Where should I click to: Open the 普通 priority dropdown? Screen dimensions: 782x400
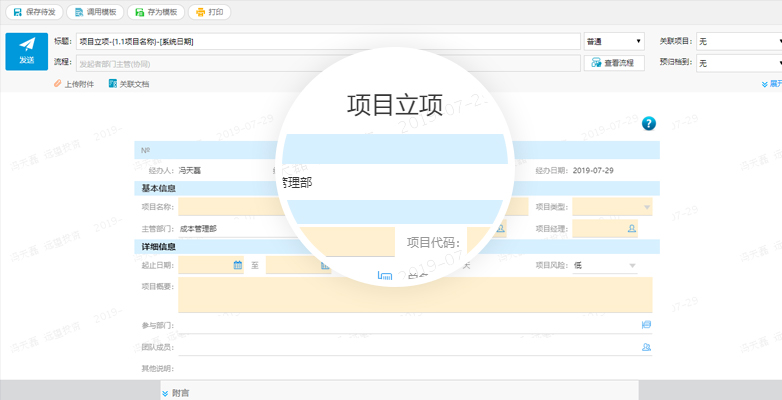pos(614,41)
